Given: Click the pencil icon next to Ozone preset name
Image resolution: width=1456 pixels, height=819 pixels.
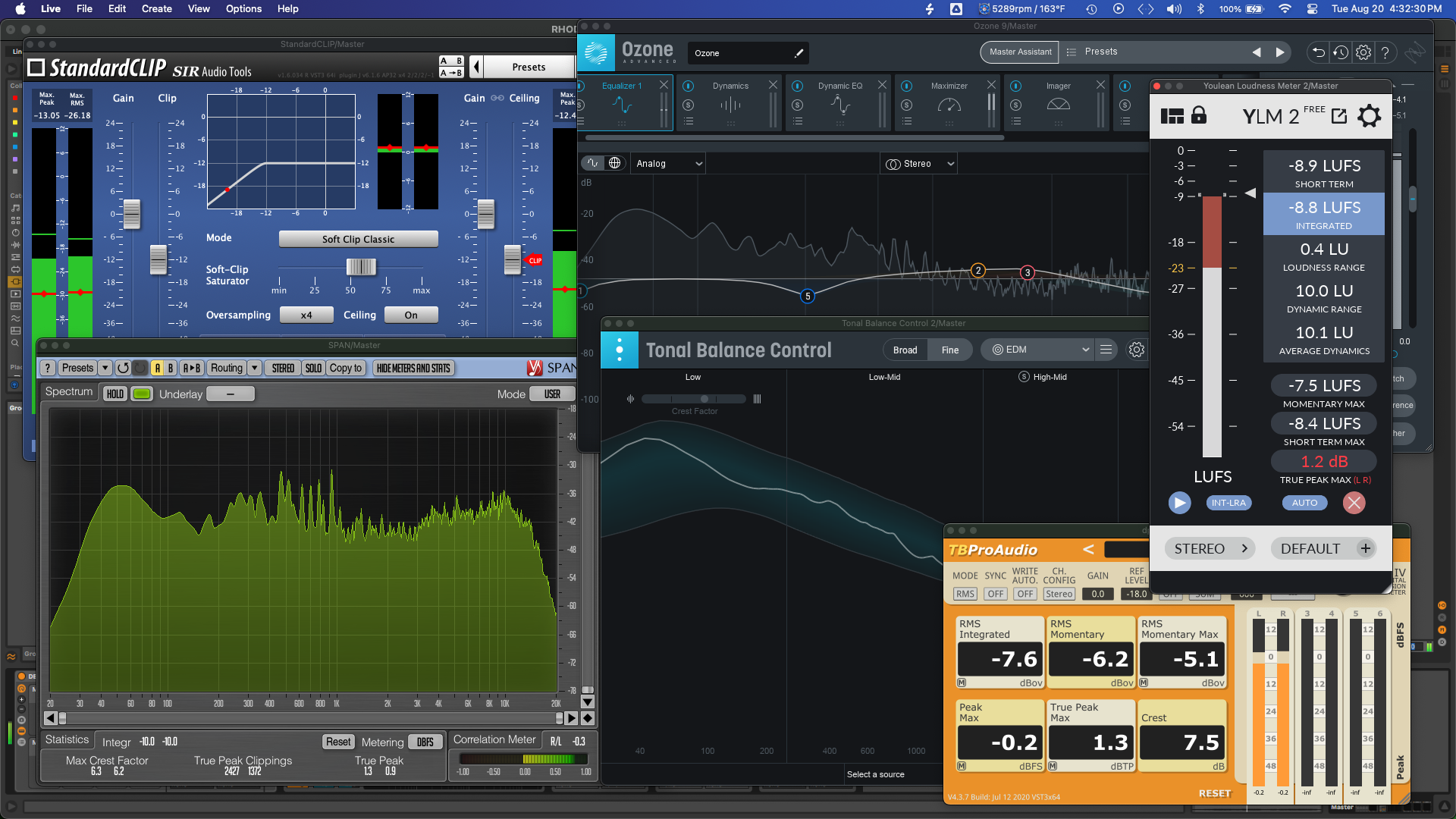Looking at the screenshot, I should point(799,53).
